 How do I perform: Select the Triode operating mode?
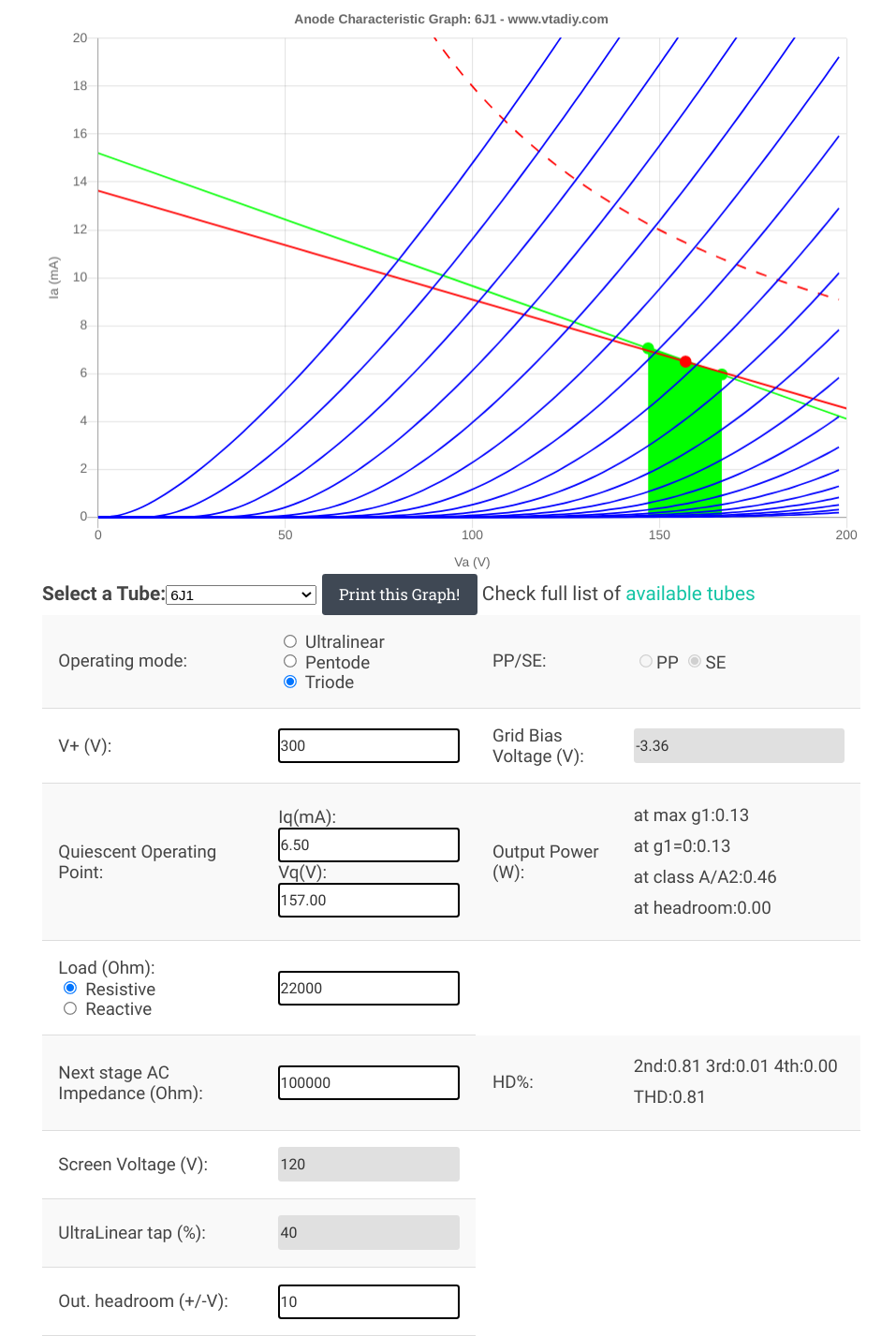pyautogui.click(x=290, y=682)
